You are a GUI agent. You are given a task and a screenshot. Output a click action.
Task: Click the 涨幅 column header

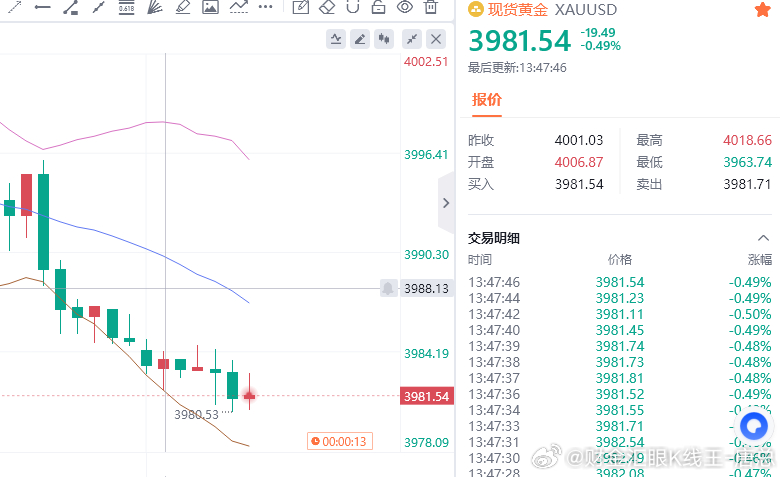760,260
